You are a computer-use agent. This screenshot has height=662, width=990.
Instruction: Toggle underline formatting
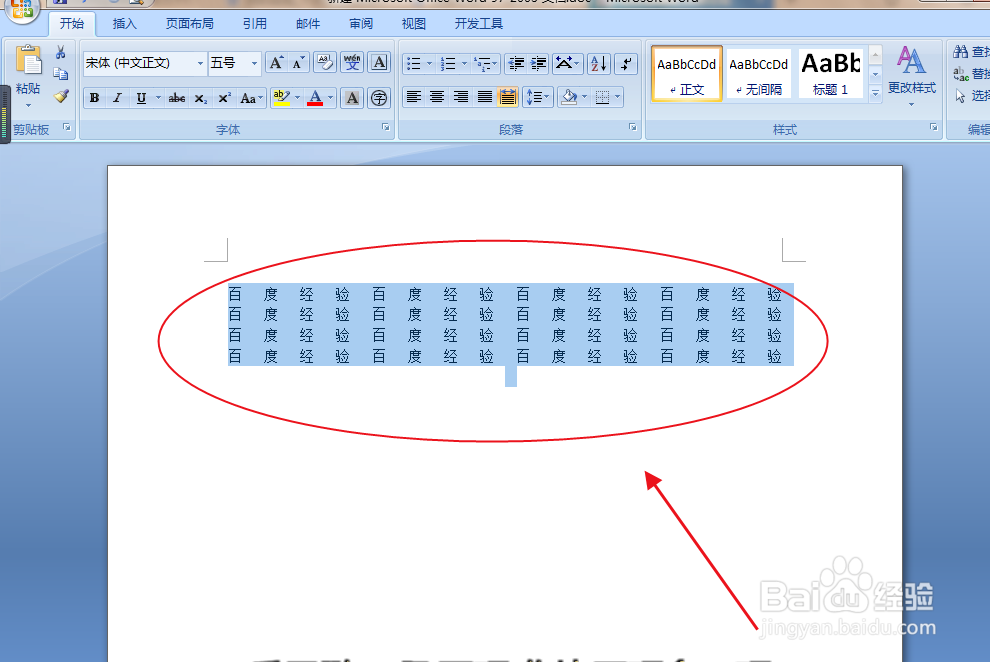click(141, 98)
